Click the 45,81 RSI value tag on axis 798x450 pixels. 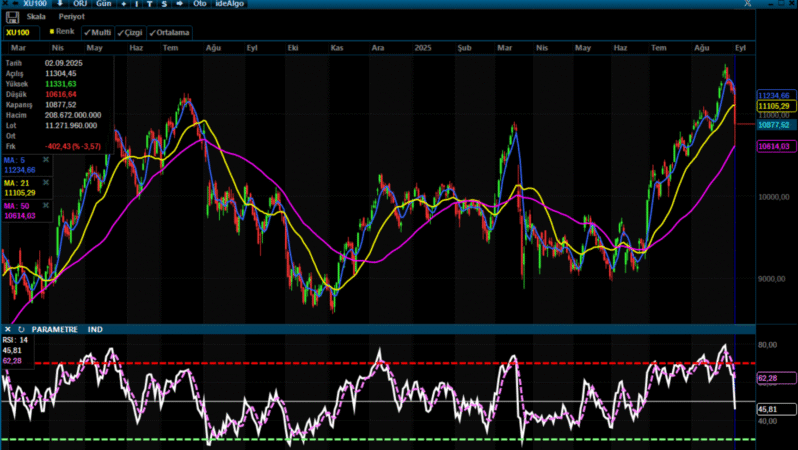click(x=776, y=409)
